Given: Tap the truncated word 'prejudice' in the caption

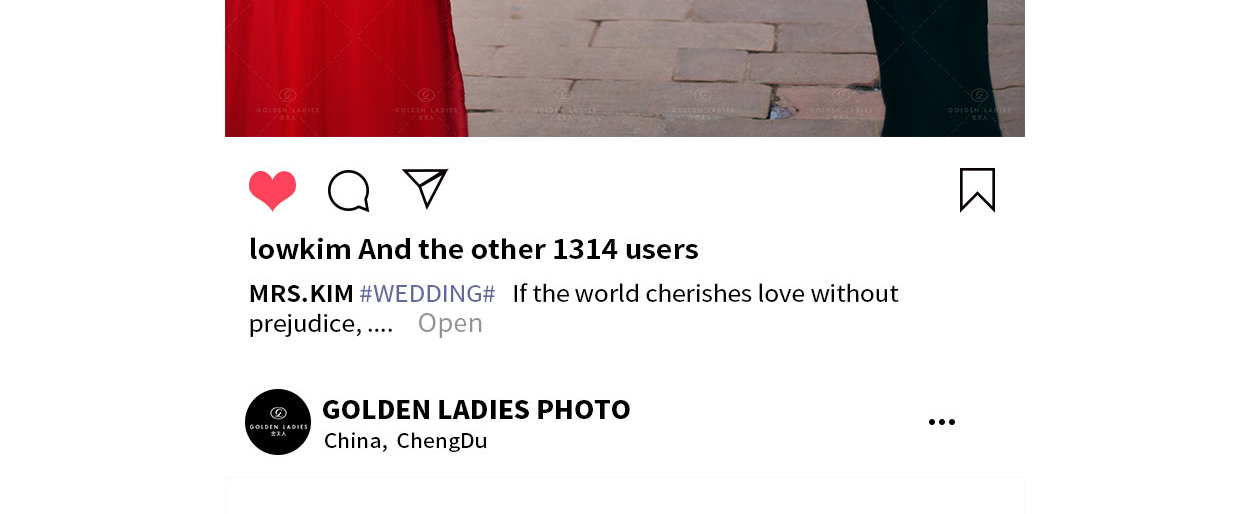Looking at the screenshot, I should click(x=305, y=323).
